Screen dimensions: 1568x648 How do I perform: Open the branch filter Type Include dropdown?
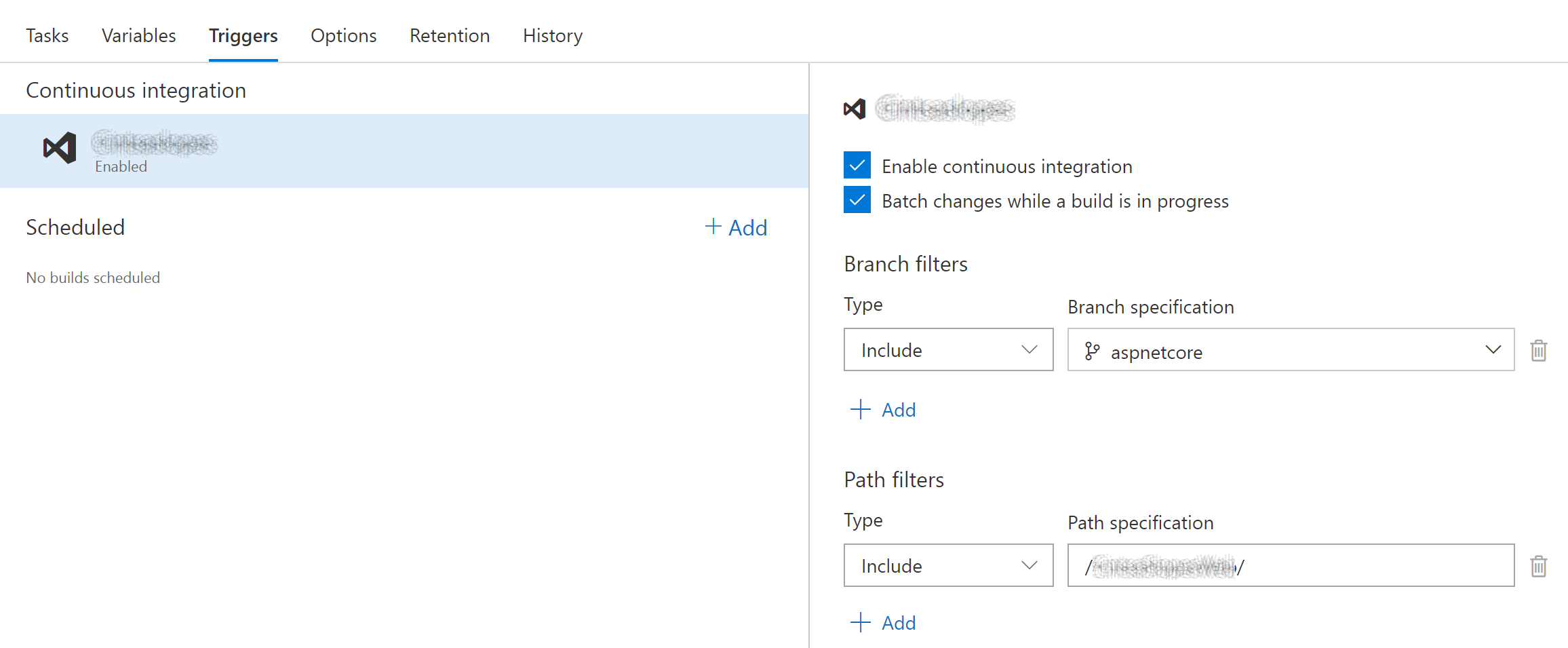[948, 349]
